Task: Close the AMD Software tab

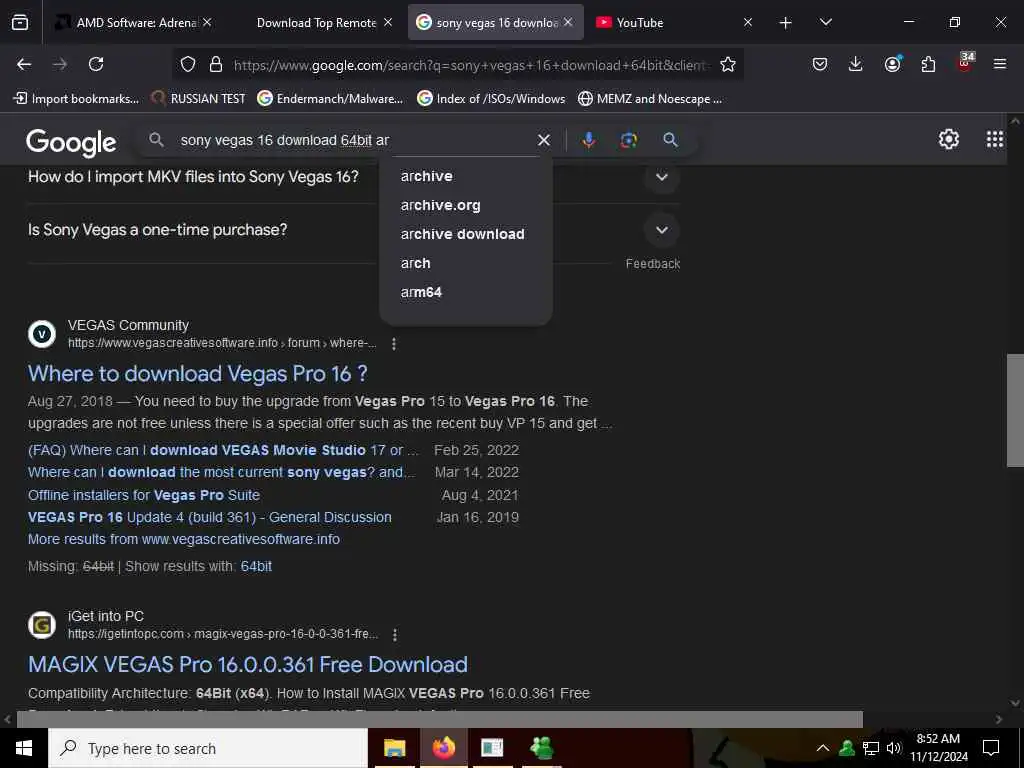Action: 207,22
